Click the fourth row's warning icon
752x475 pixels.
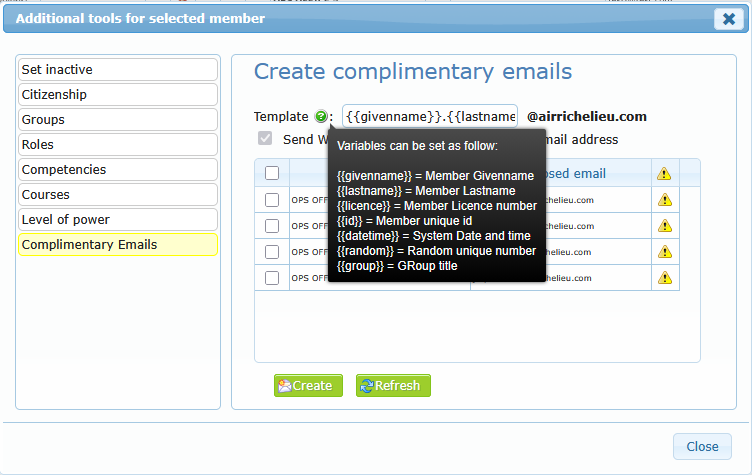pos(664,278)
